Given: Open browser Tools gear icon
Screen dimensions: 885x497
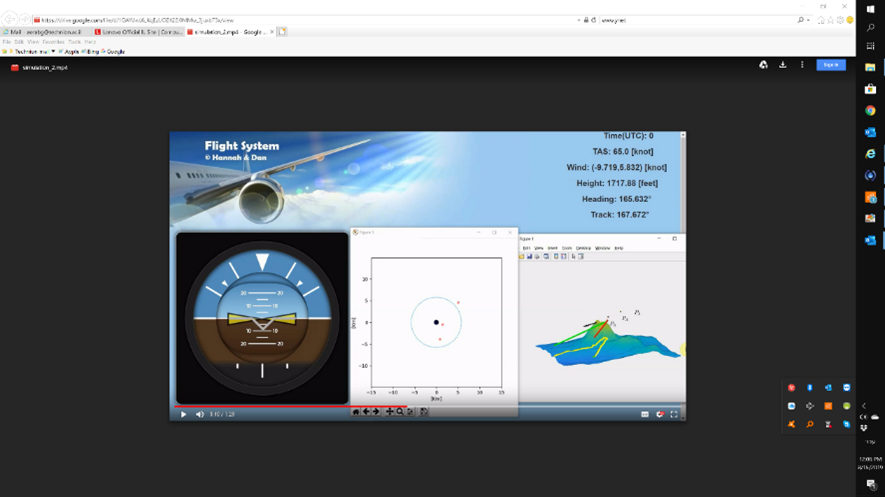Looking at the screenshot, I should click(x=840, y=20).
